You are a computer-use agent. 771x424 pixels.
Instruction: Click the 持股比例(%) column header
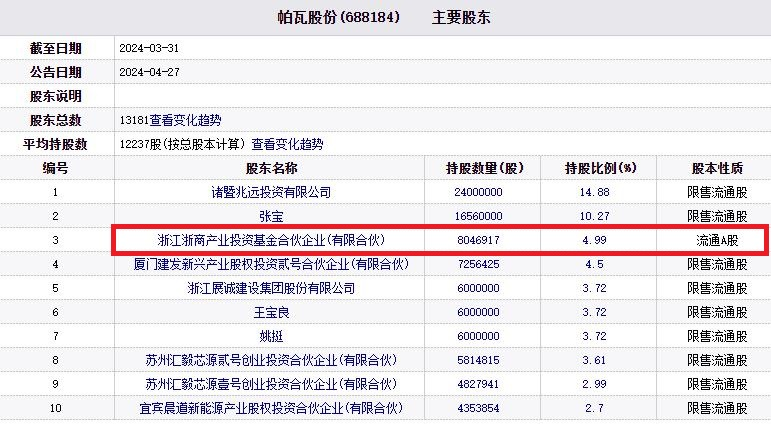[x=601, y=168]
